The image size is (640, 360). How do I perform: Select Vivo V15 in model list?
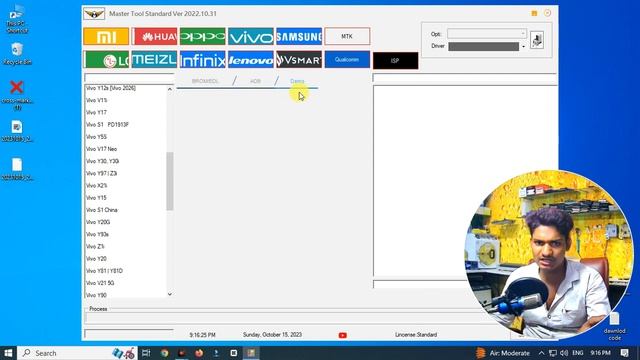point(97,100)
